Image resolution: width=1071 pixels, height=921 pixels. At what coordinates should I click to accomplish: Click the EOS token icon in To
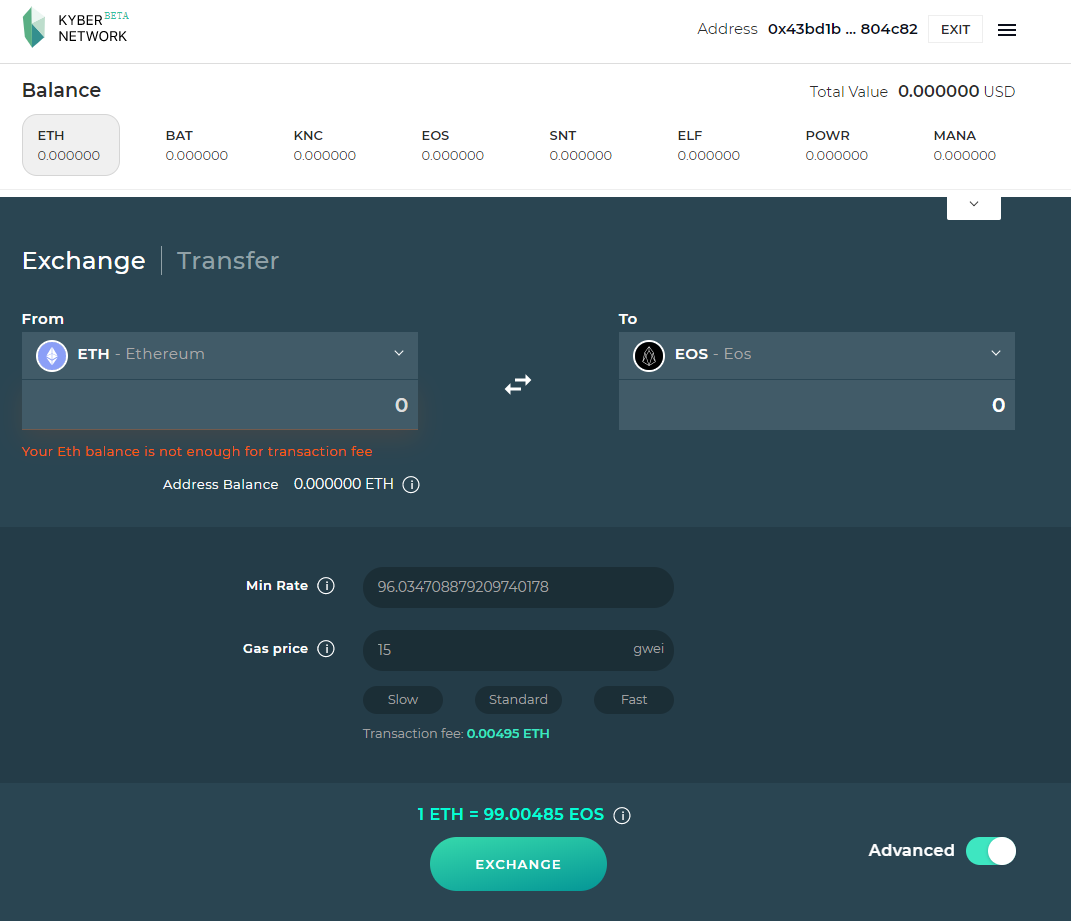coord(649,355)
